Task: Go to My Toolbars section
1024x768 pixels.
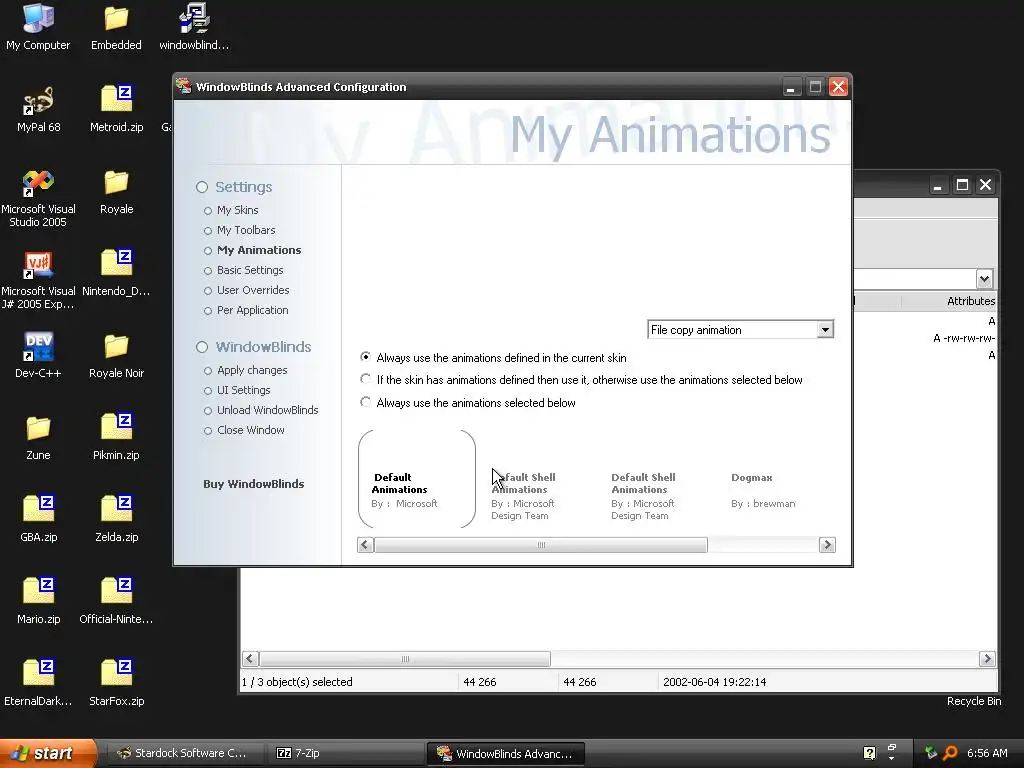Action: tap(246, 231)
